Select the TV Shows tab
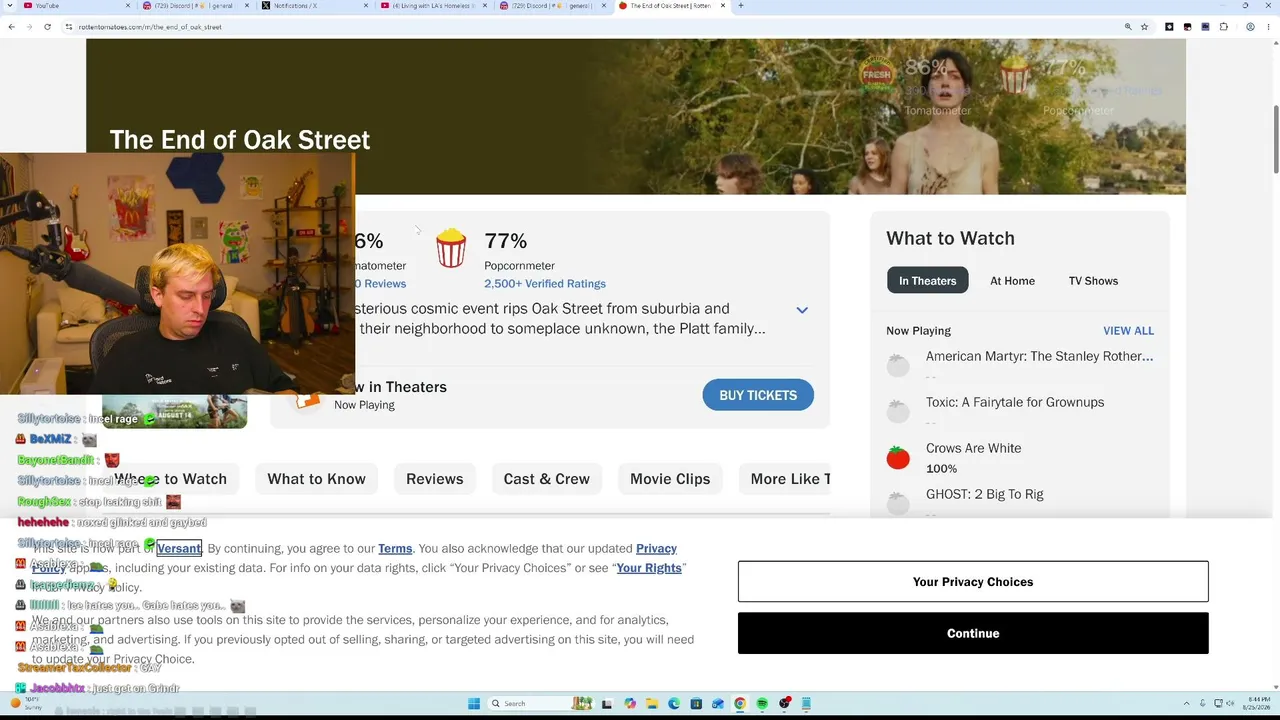The width and height of the screenshot is (1280, 720). [x=1093, y=281]
